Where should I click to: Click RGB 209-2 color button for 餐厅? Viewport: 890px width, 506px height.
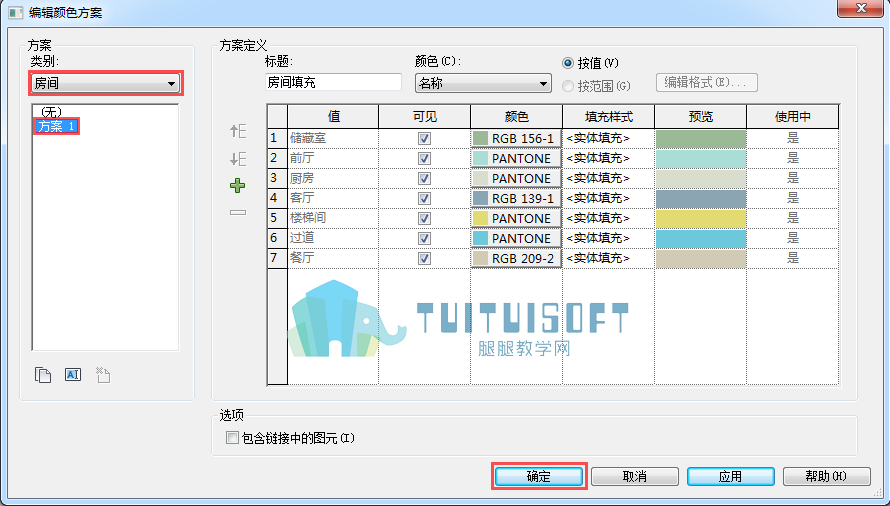(516, 258)
